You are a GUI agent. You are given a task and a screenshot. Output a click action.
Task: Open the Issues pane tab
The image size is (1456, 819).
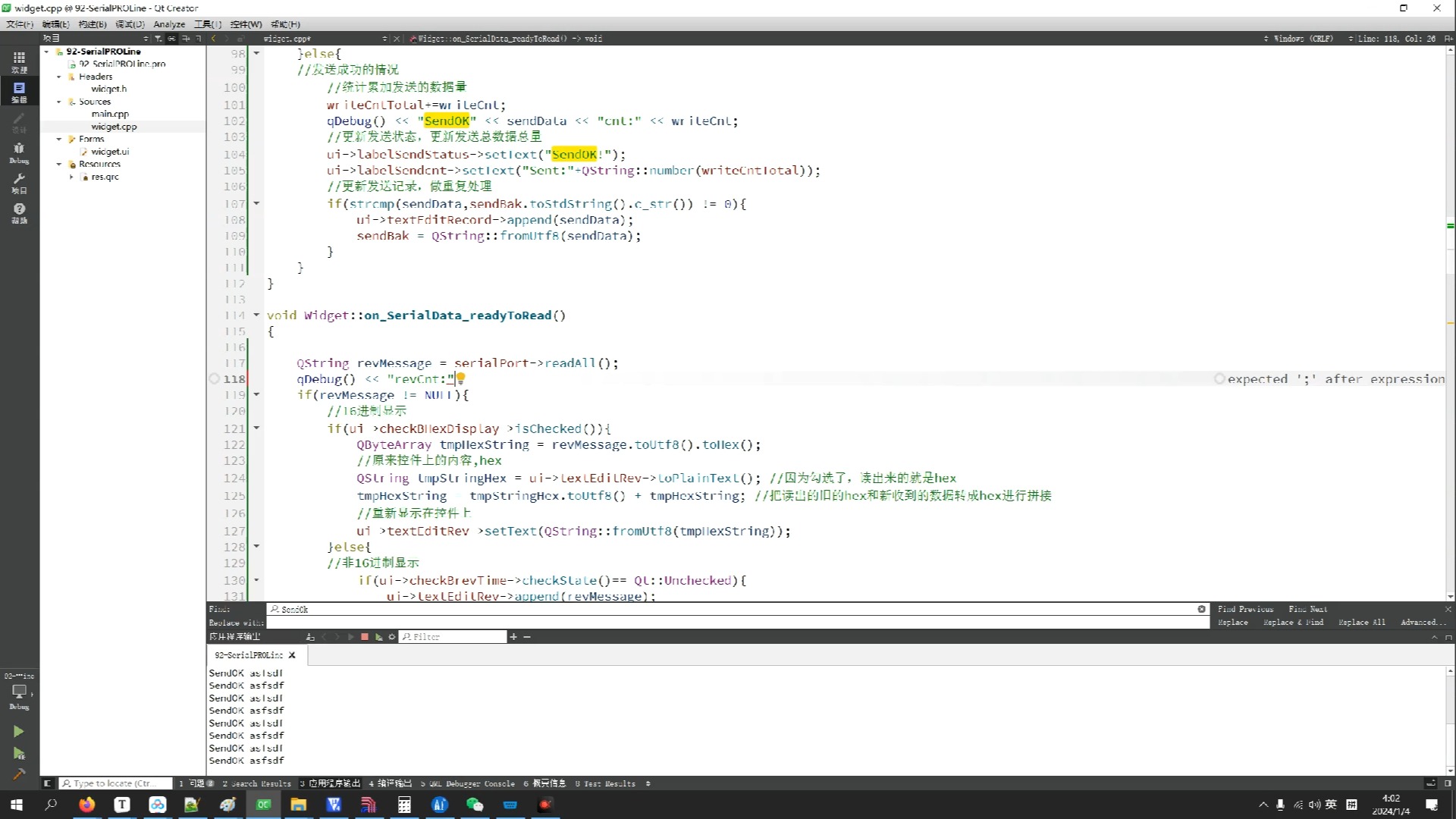click(x=196, y=783)
